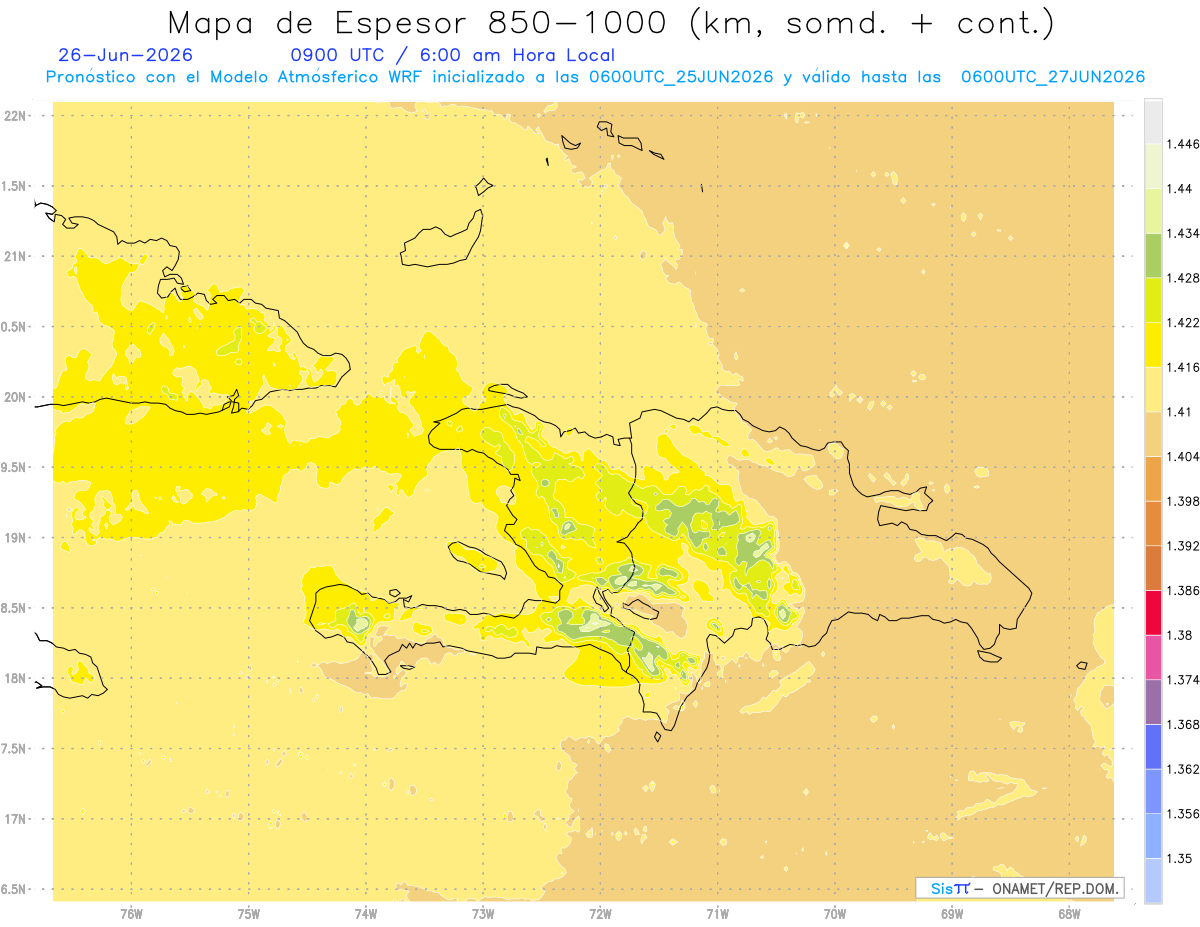This screenshot has height=927, width=1200.
Task: Click the "8.5N" latitude label
Action: pos(15,608)
